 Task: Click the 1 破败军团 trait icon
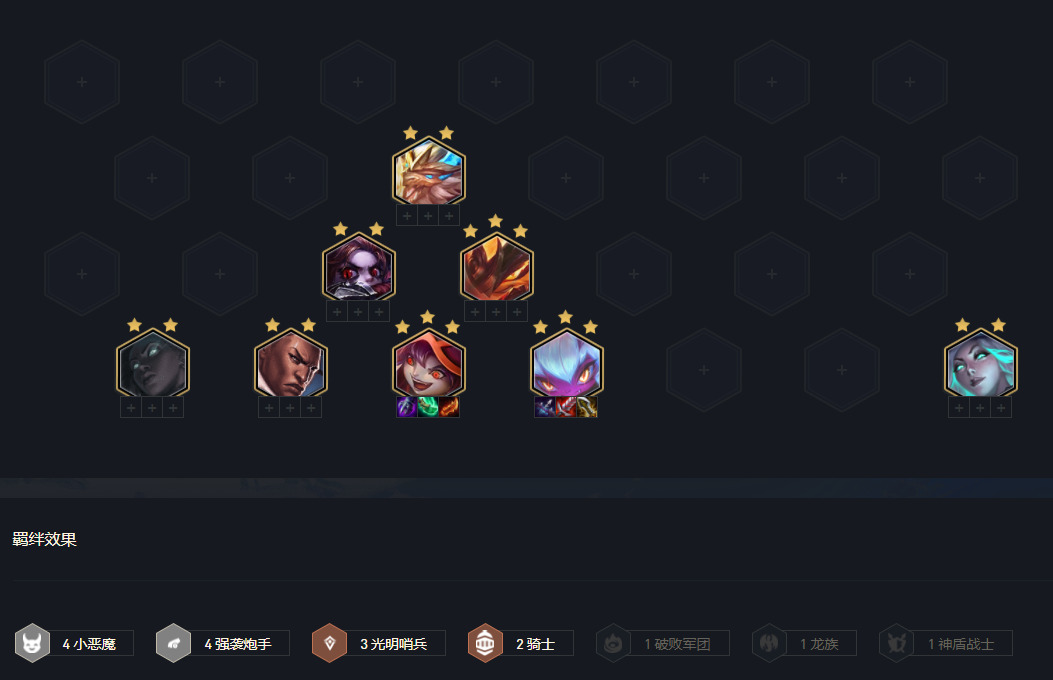tap(613, 643)
